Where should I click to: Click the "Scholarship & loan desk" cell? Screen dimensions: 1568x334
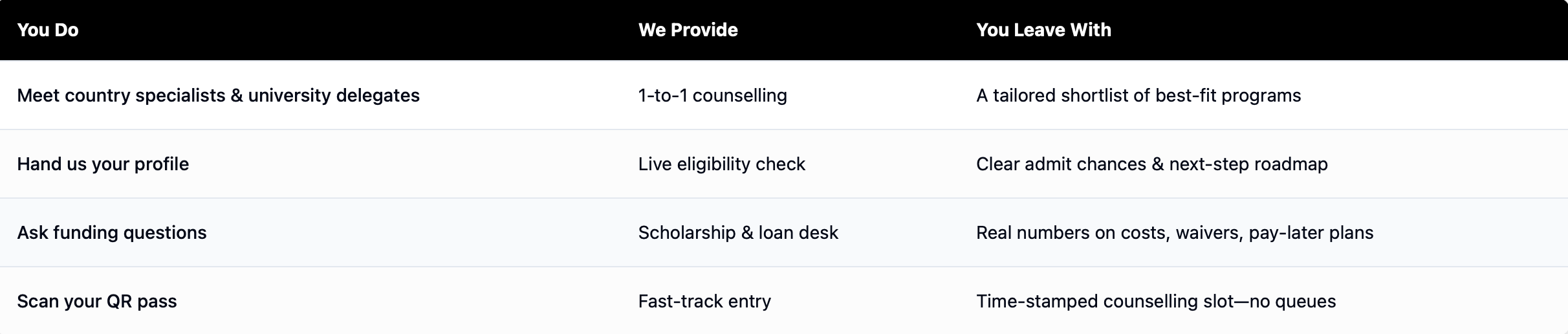737,233
